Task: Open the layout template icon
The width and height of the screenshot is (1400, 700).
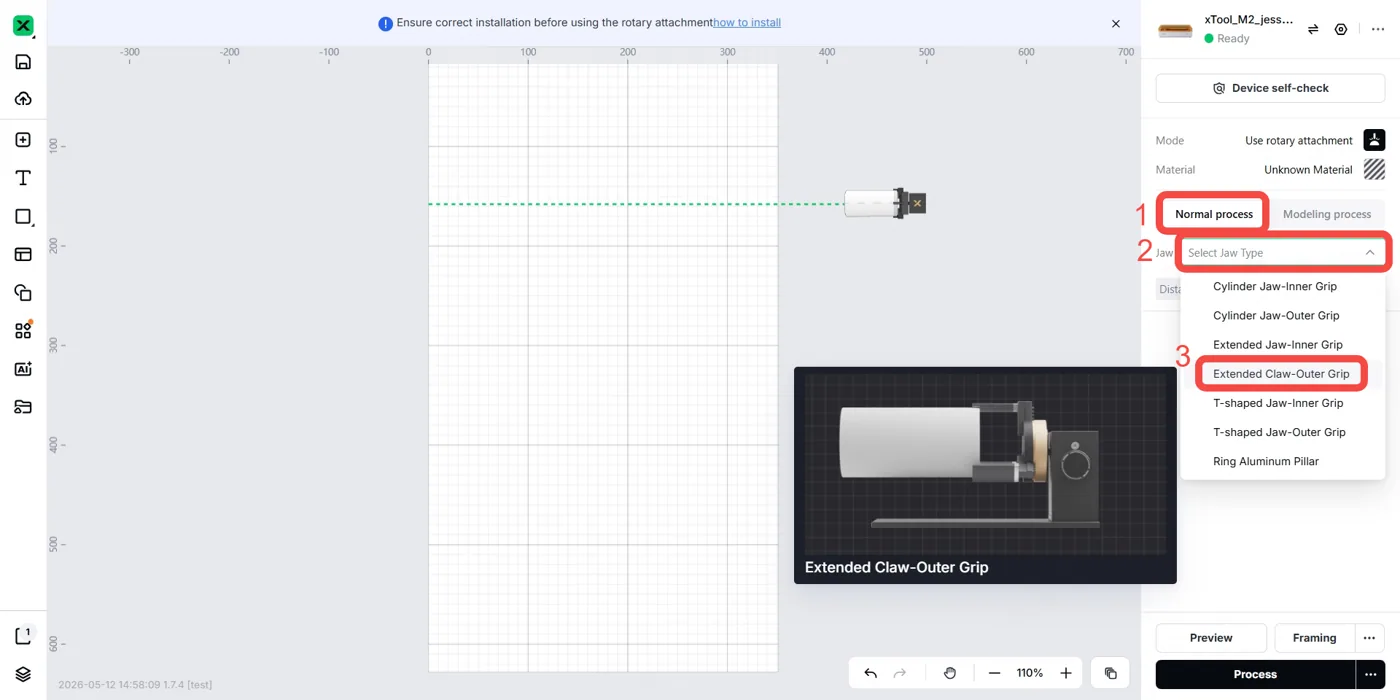Action: pyautogui.click(x=23, y=254)
